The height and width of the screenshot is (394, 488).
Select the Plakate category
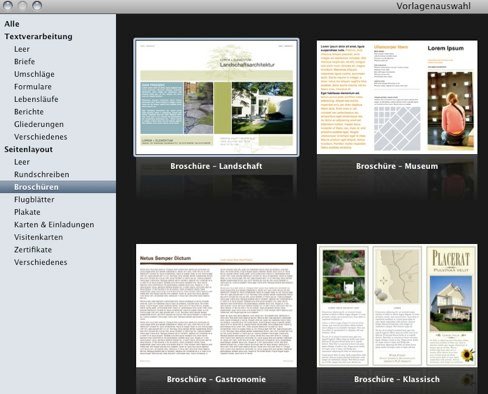pos(27,212)
